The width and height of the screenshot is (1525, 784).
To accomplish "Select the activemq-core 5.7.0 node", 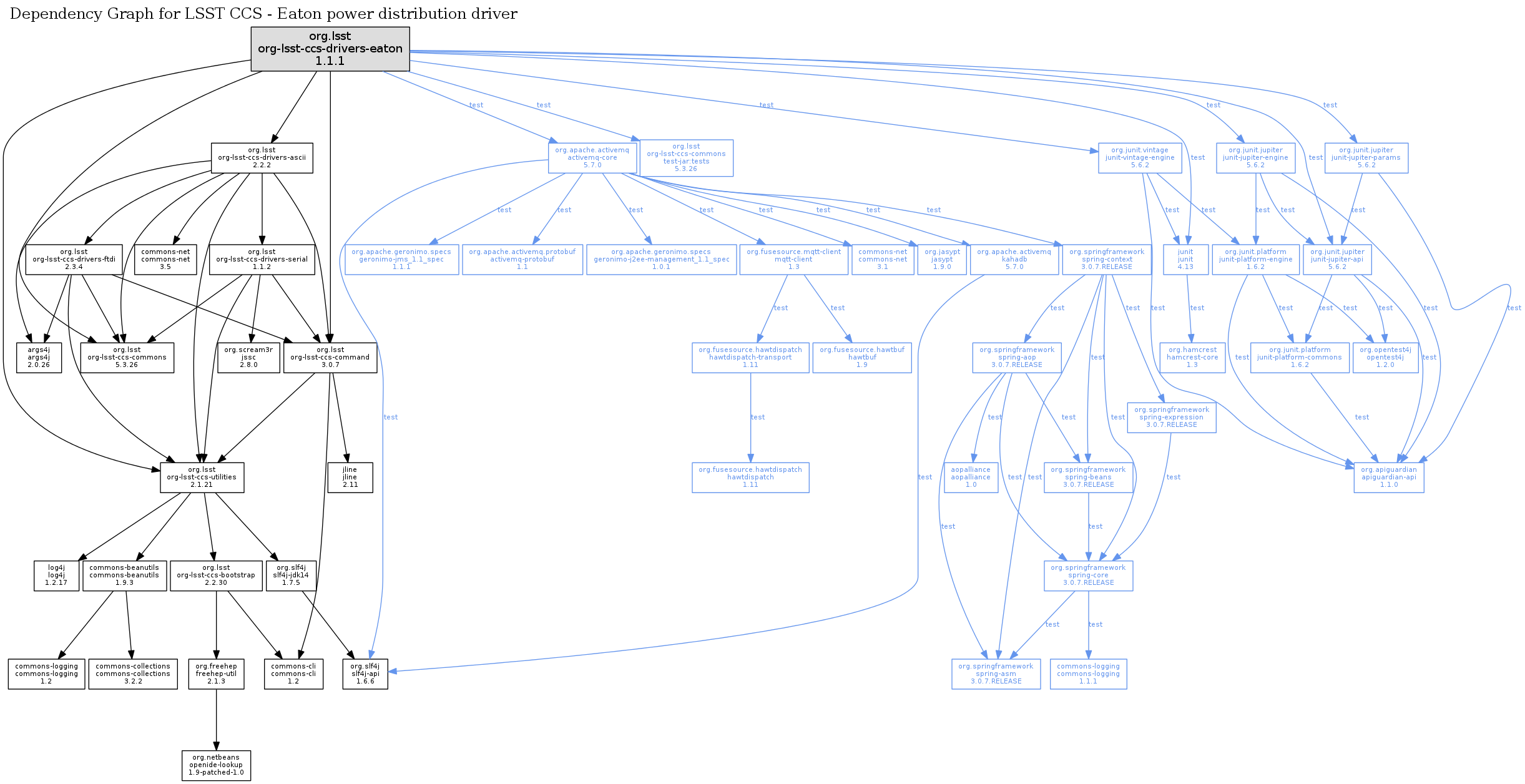I will coord(592,158).
